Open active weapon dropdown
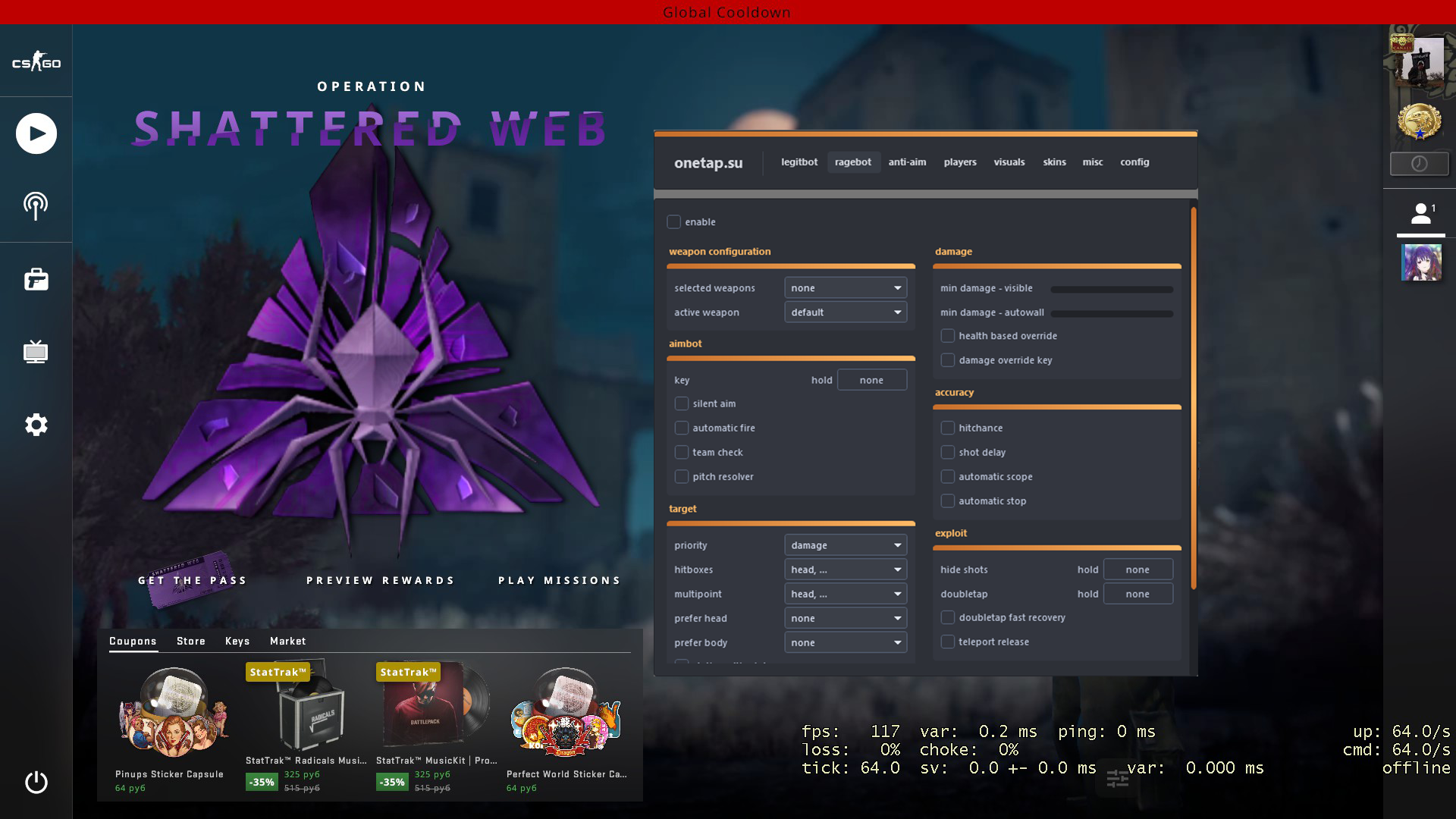Image resolution: width=1456 pixels, height=819 pixels. [846, 312]
